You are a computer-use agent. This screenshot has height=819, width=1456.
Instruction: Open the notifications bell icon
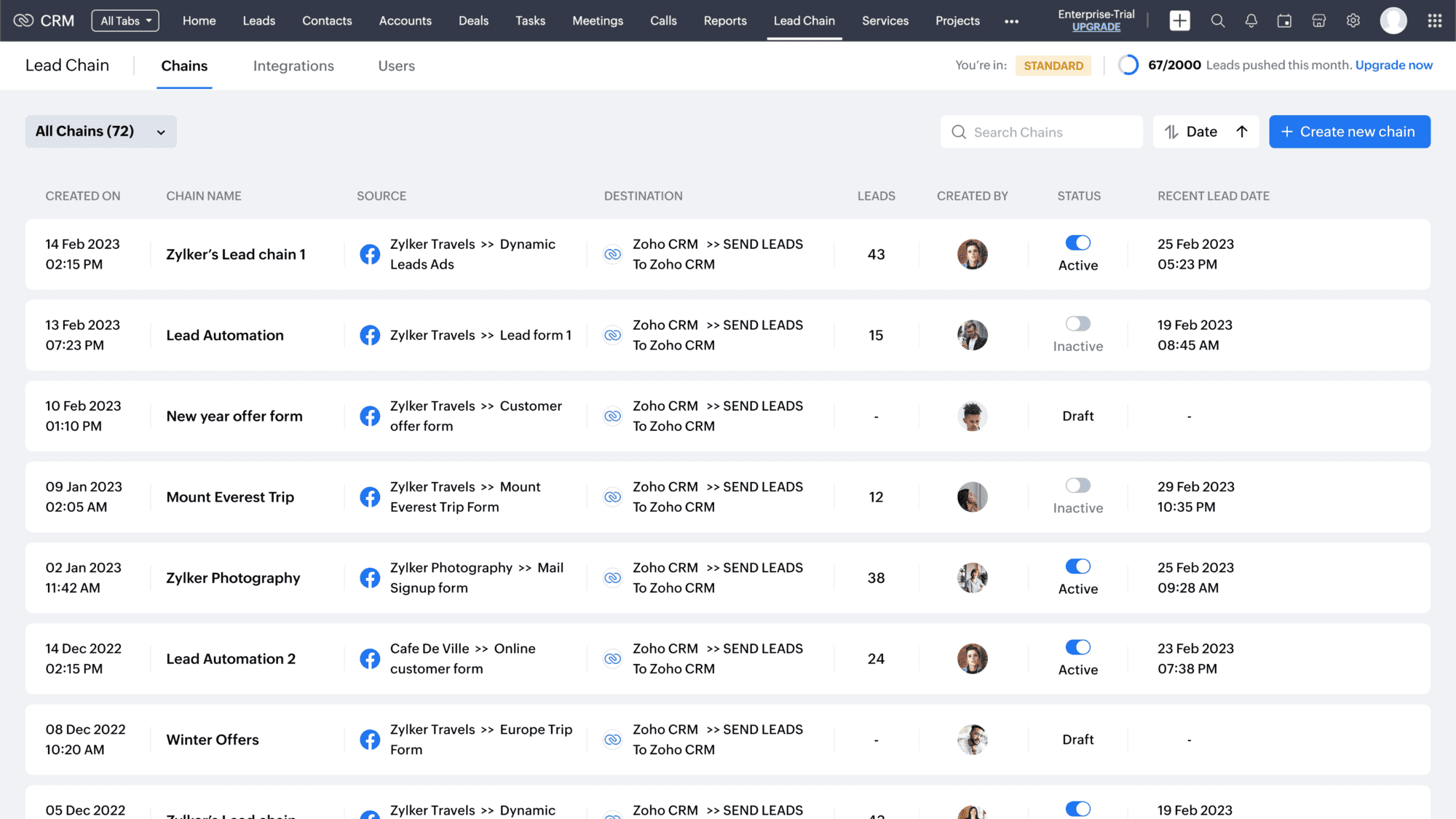pyautogui.click(x=1251, y=20)
